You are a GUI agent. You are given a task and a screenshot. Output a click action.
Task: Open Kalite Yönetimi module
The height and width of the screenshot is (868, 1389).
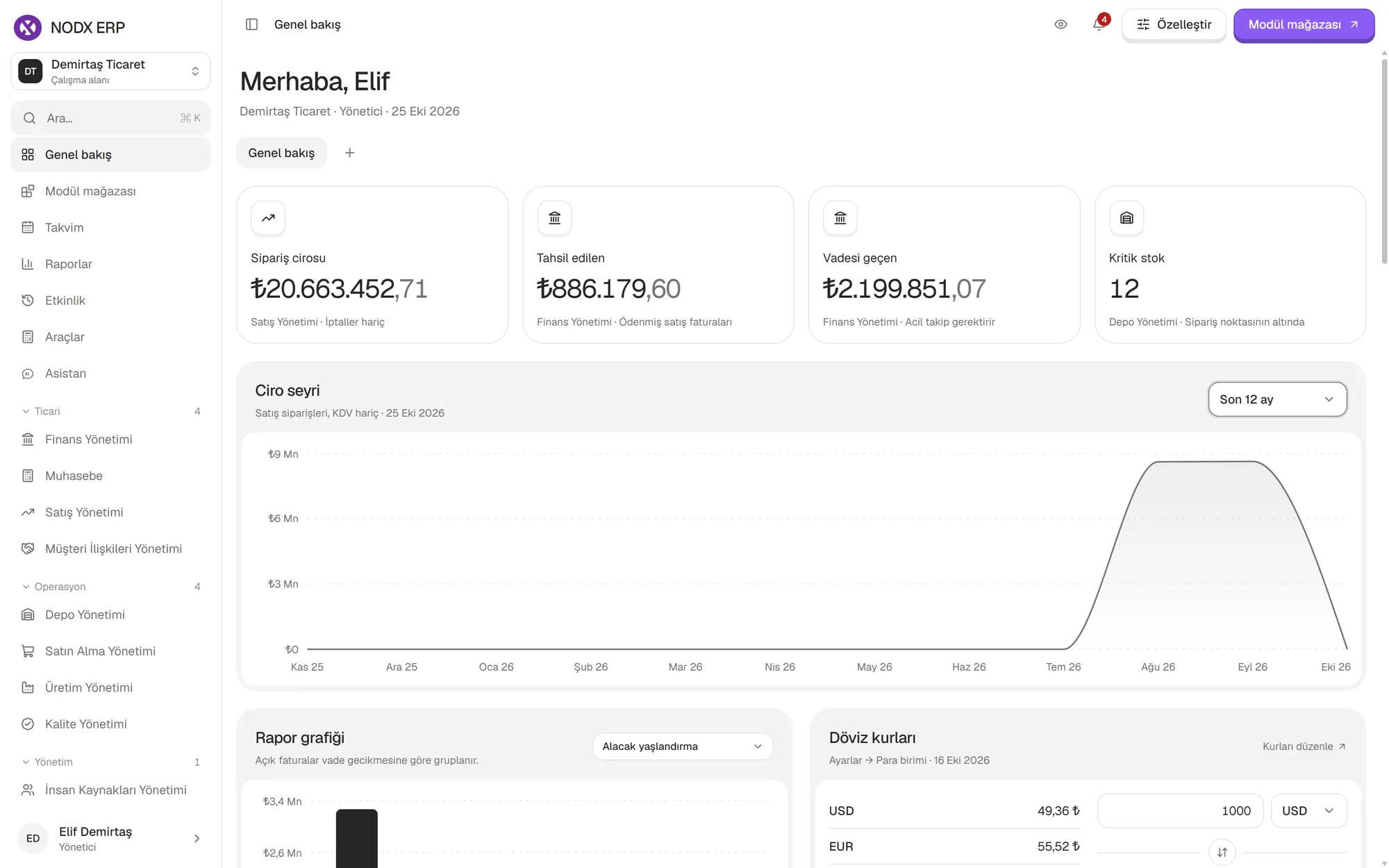110,724
